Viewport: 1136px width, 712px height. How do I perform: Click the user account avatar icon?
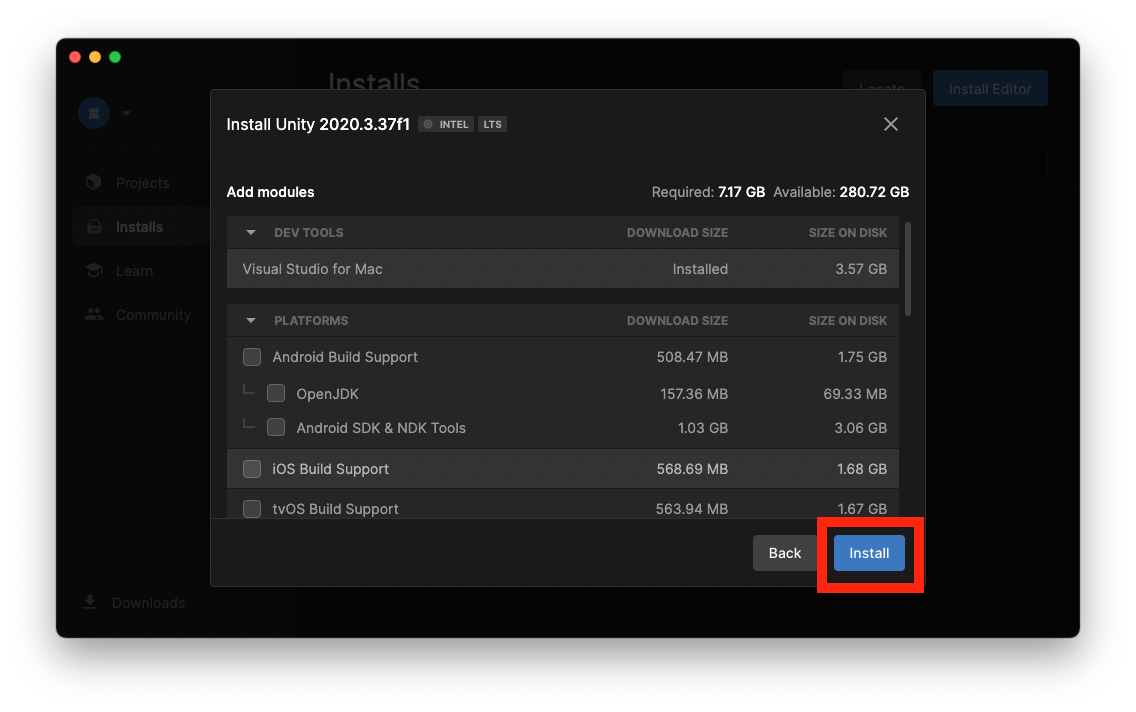tap(94, 113)
